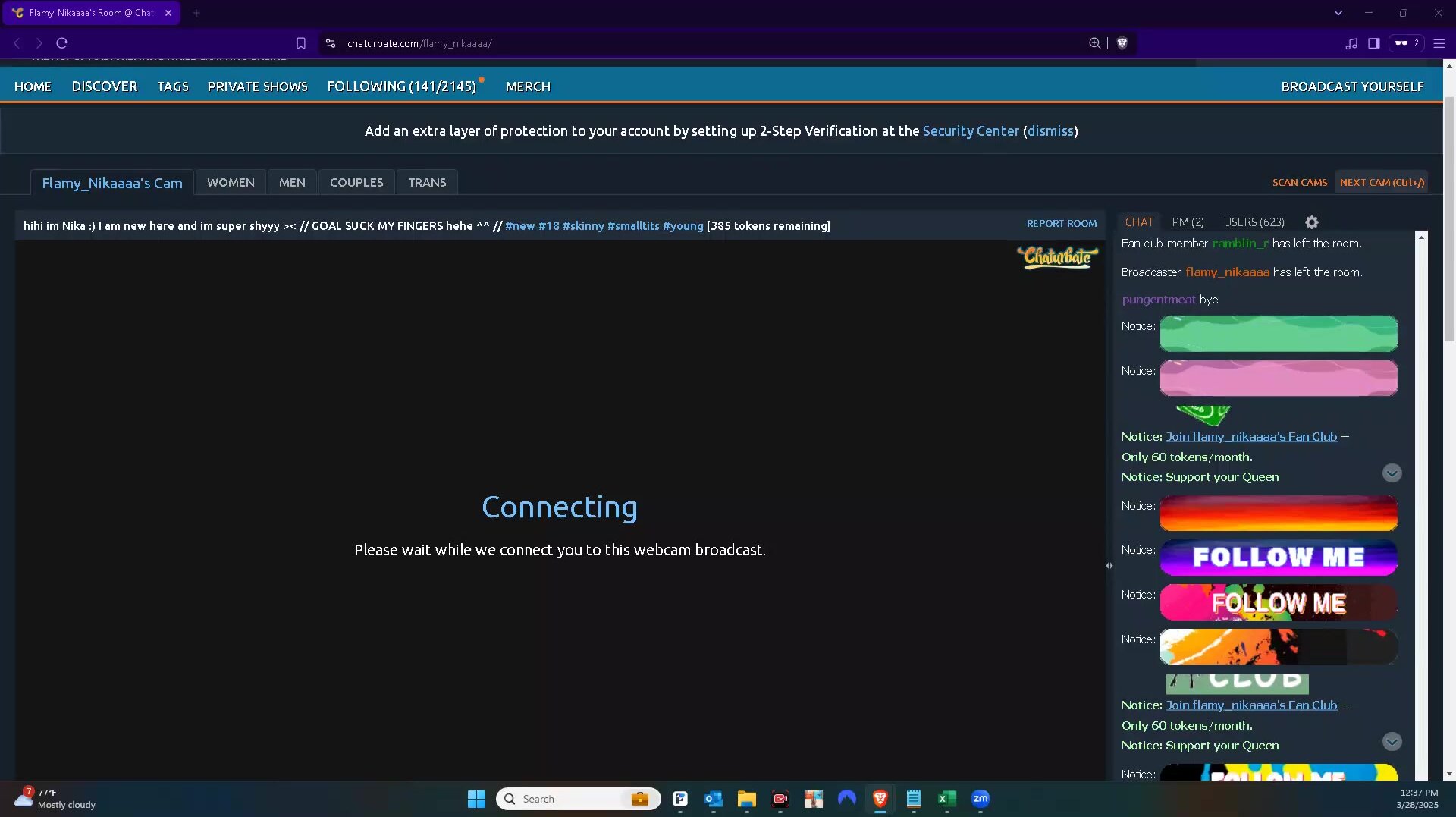Switch to the PM (2) tab
Image resolution: width=1456 pixels, height=817 pixels.
[x=1188, y=222]
